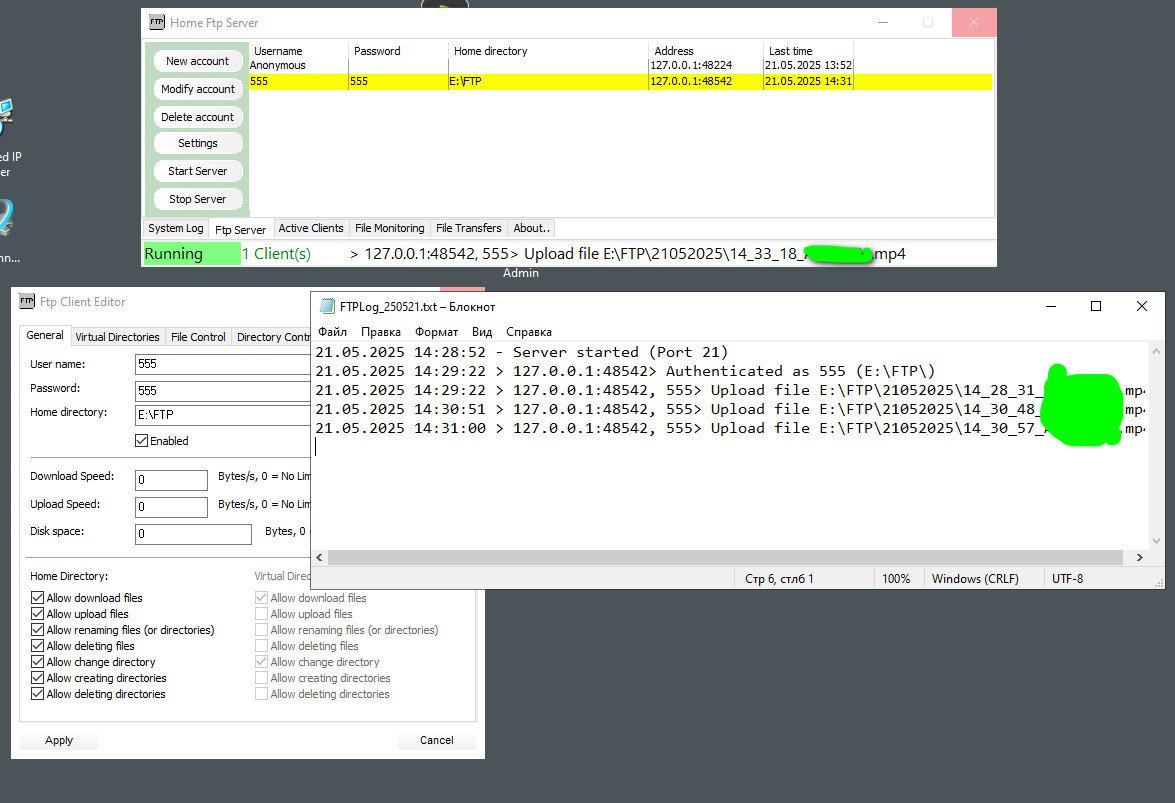Click the Notepad scroll down arrow
1175x803 pixels.
1156,540
